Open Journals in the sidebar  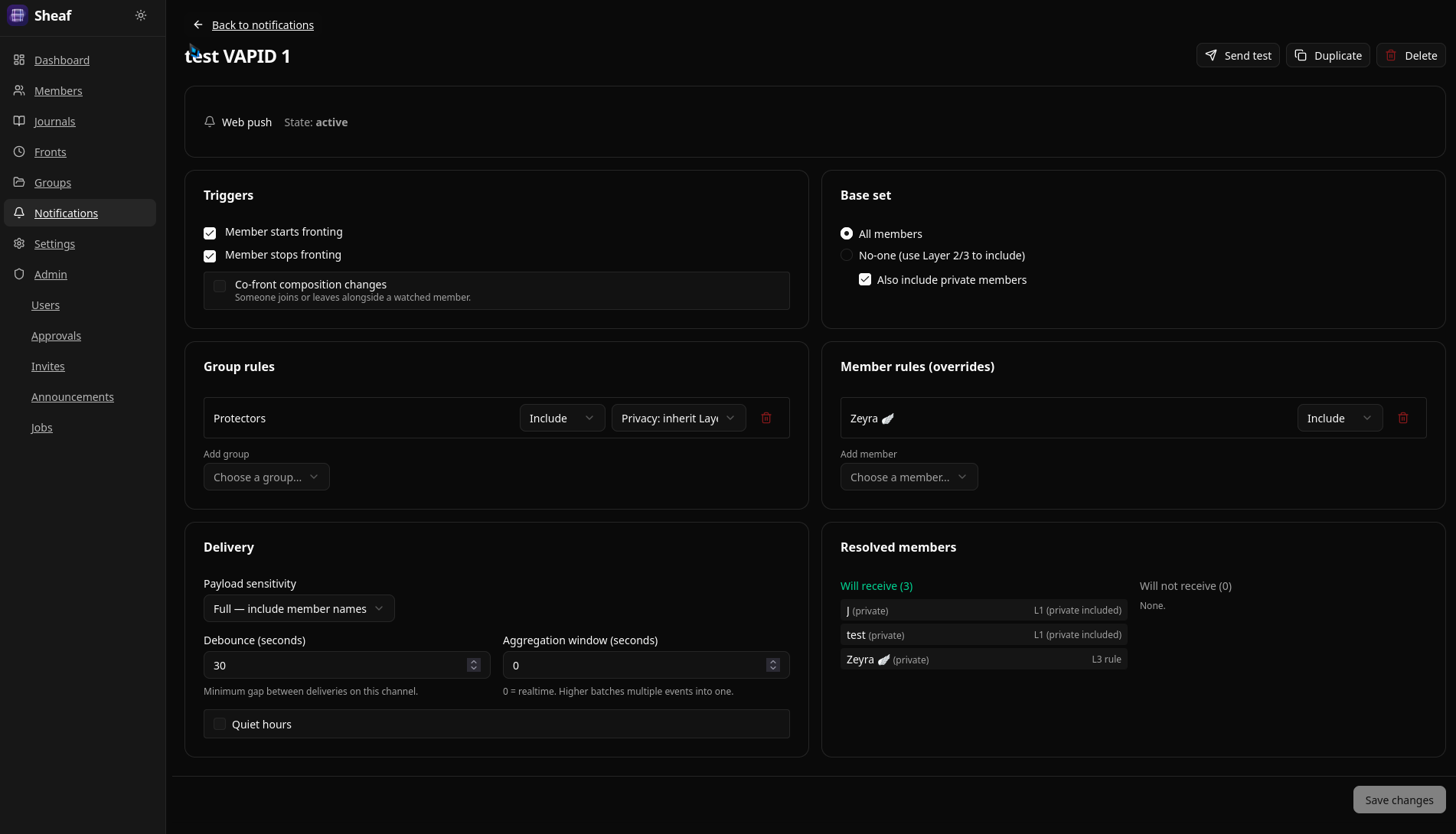[54, 121]
